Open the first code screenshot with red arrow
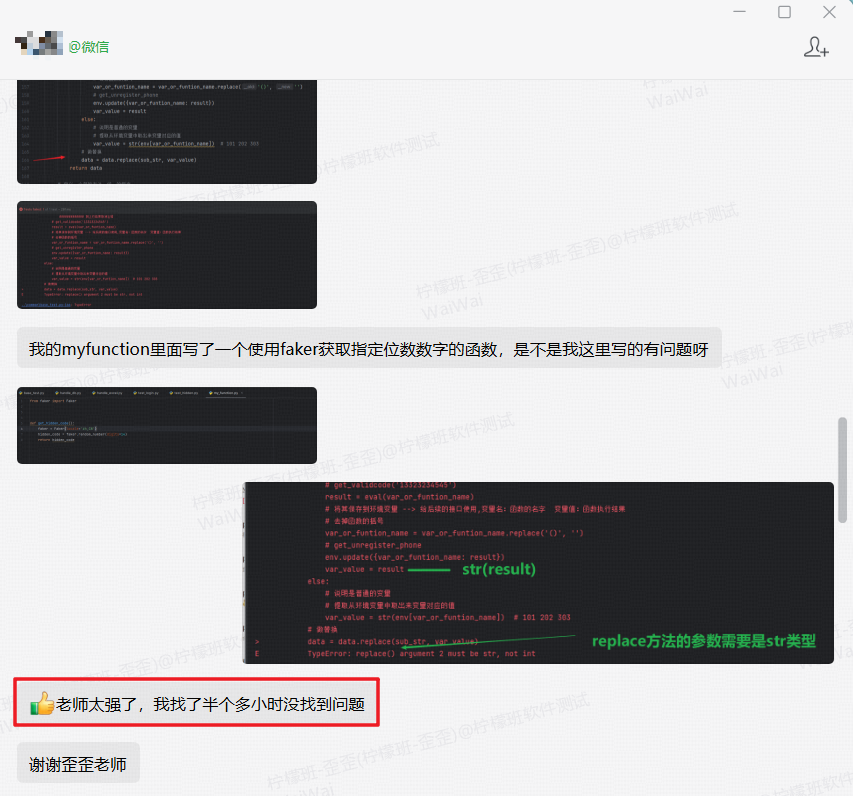The height and width of the screenshot is (796, 853). (166, 132)
